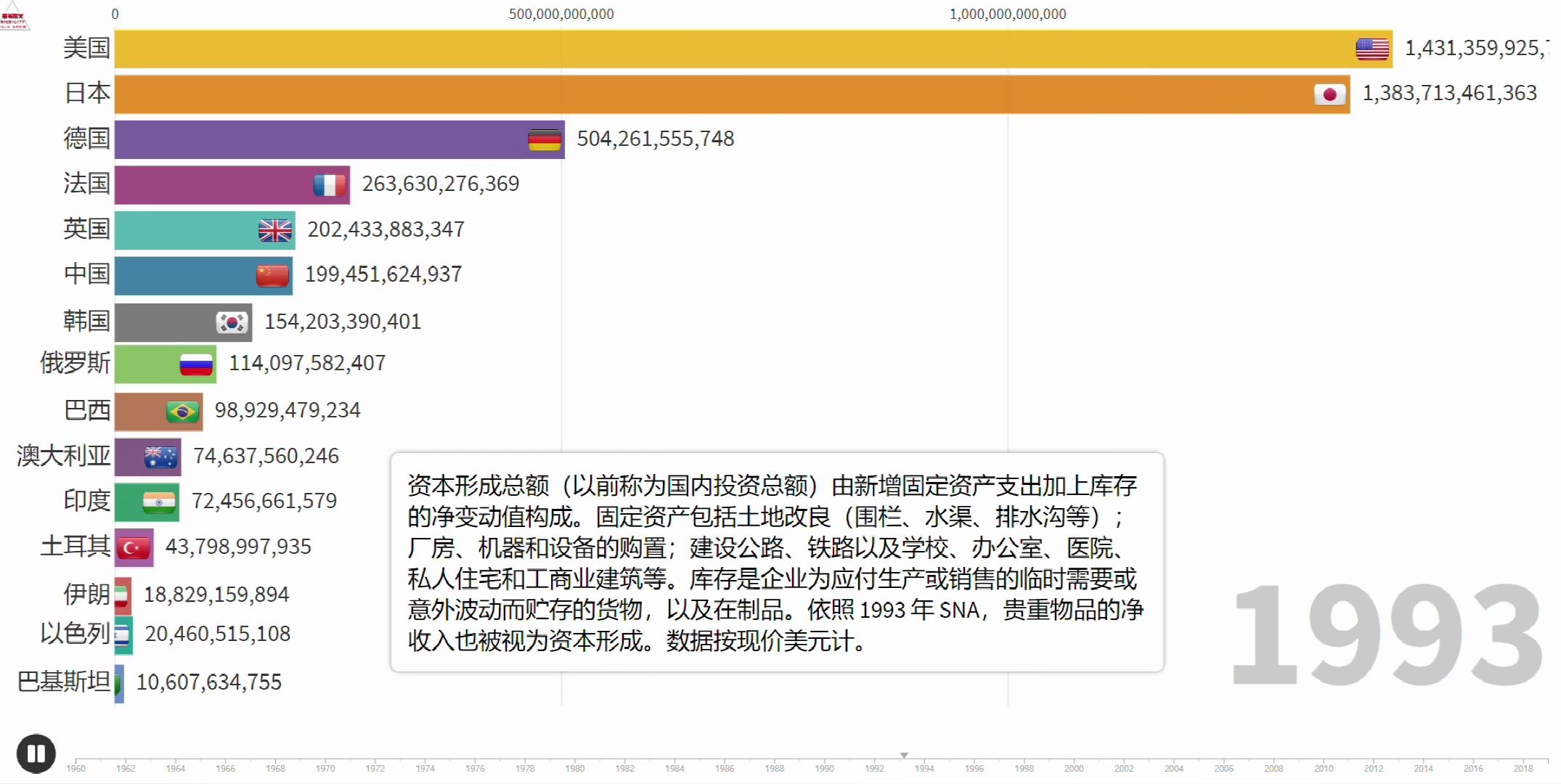Click the France flag icon
This screenshot has width=1561, height=784.
[x=330, y=185]
